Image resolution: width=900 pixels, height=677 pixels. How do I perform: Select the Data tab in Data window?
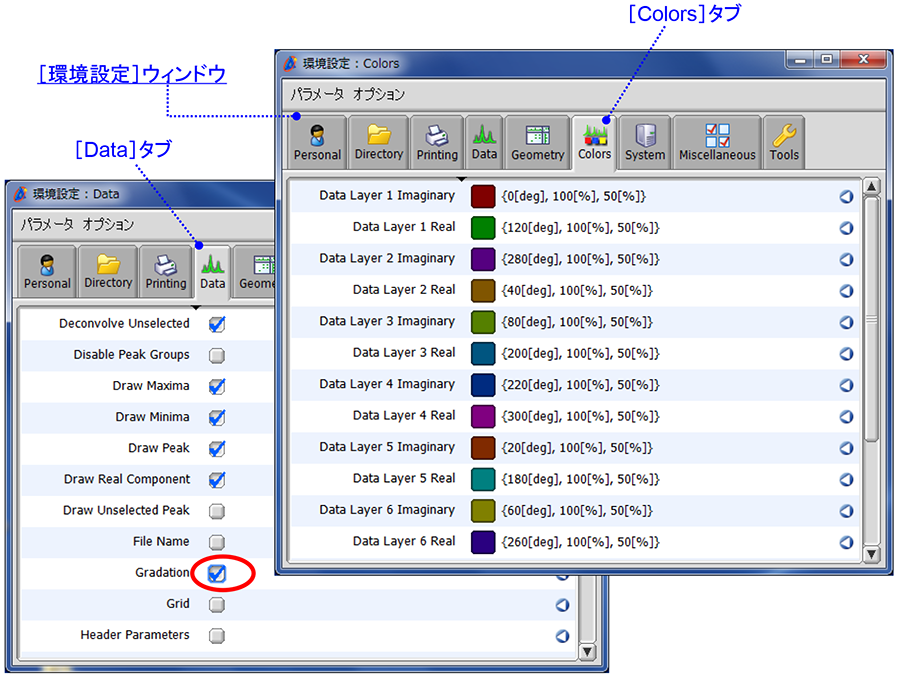point(212,272)
